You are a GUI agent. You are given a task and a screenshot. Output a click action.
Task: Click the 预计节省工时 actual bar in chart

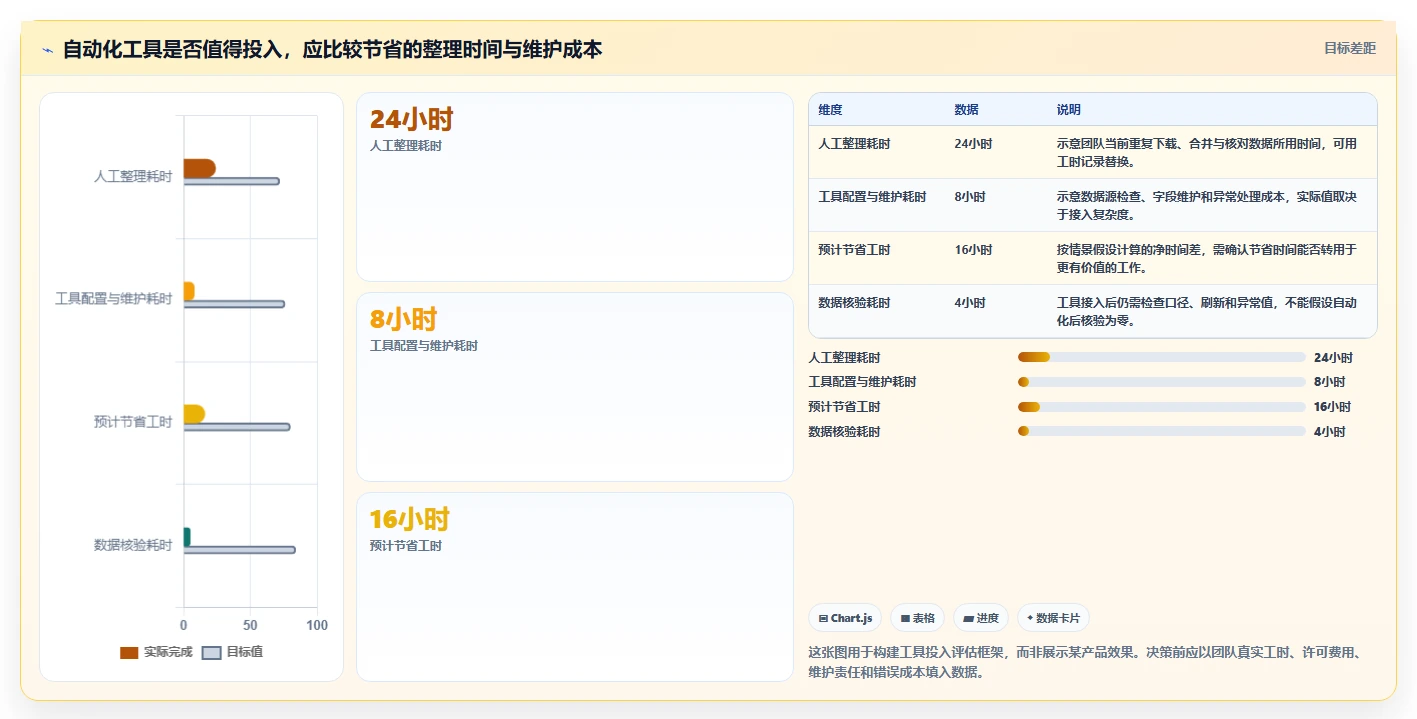194,414
